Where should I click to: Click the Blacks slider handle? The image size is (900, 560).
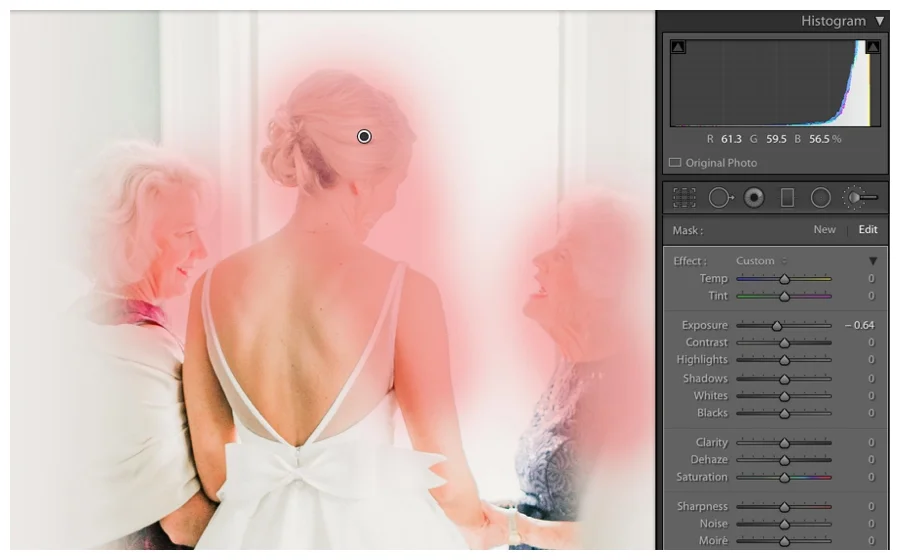[x=784, y=414]
